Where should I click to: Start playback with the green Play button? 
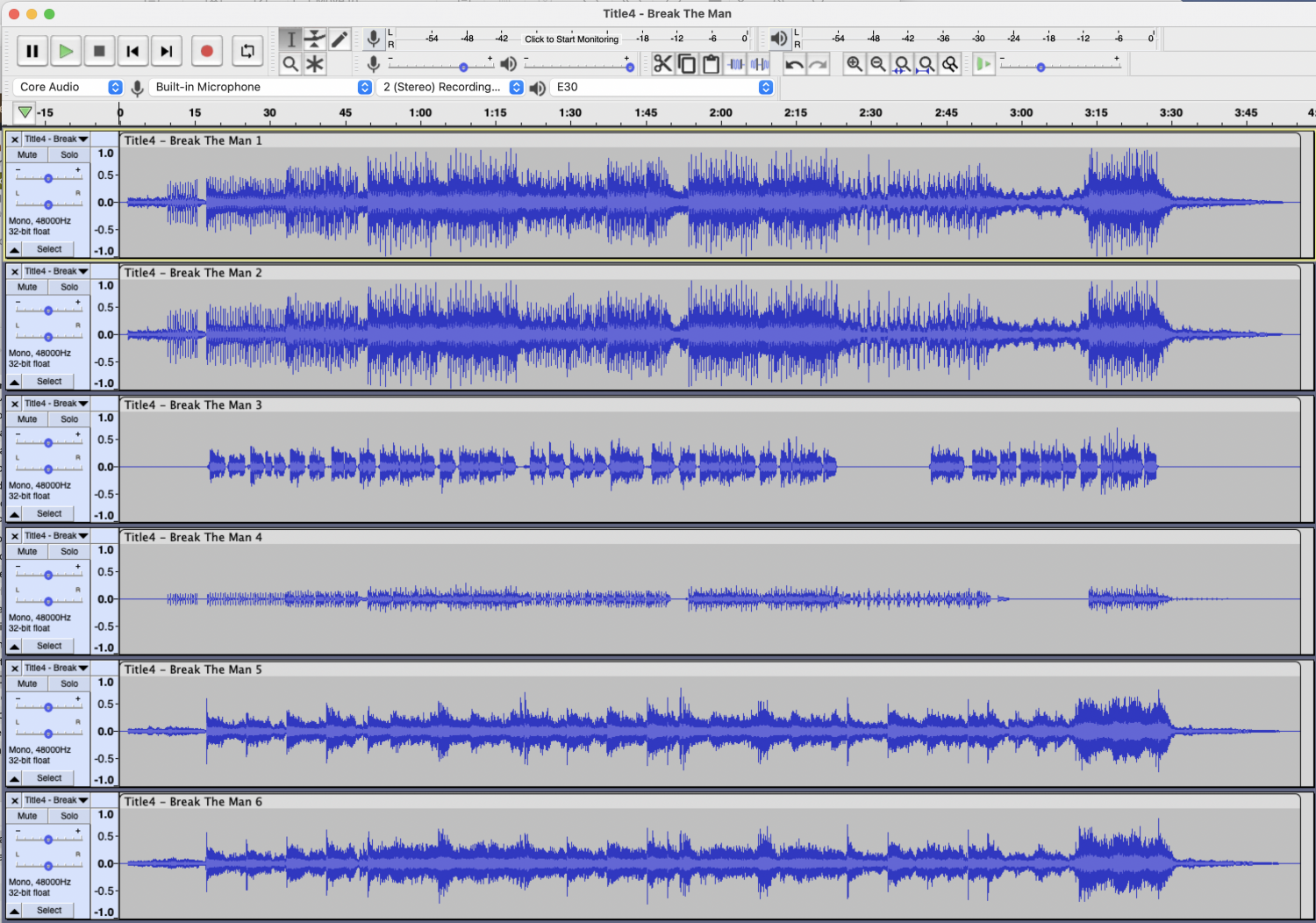click(x=66, y=51)
